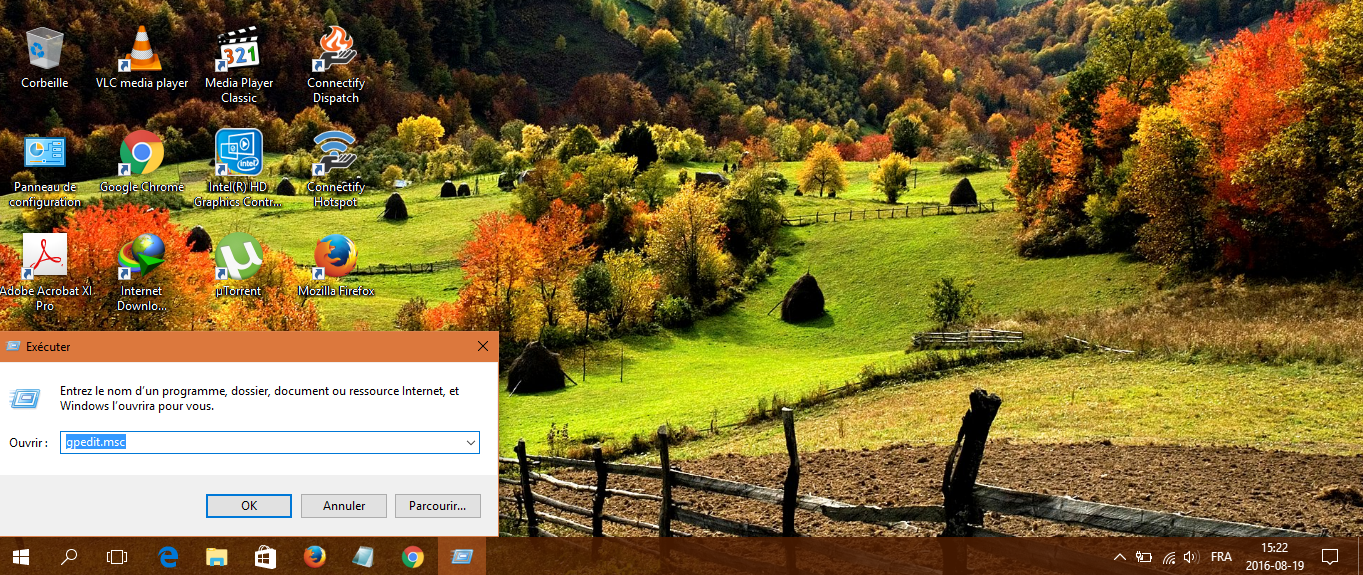Select the Exécuter taskbar button

click(462, 557)
